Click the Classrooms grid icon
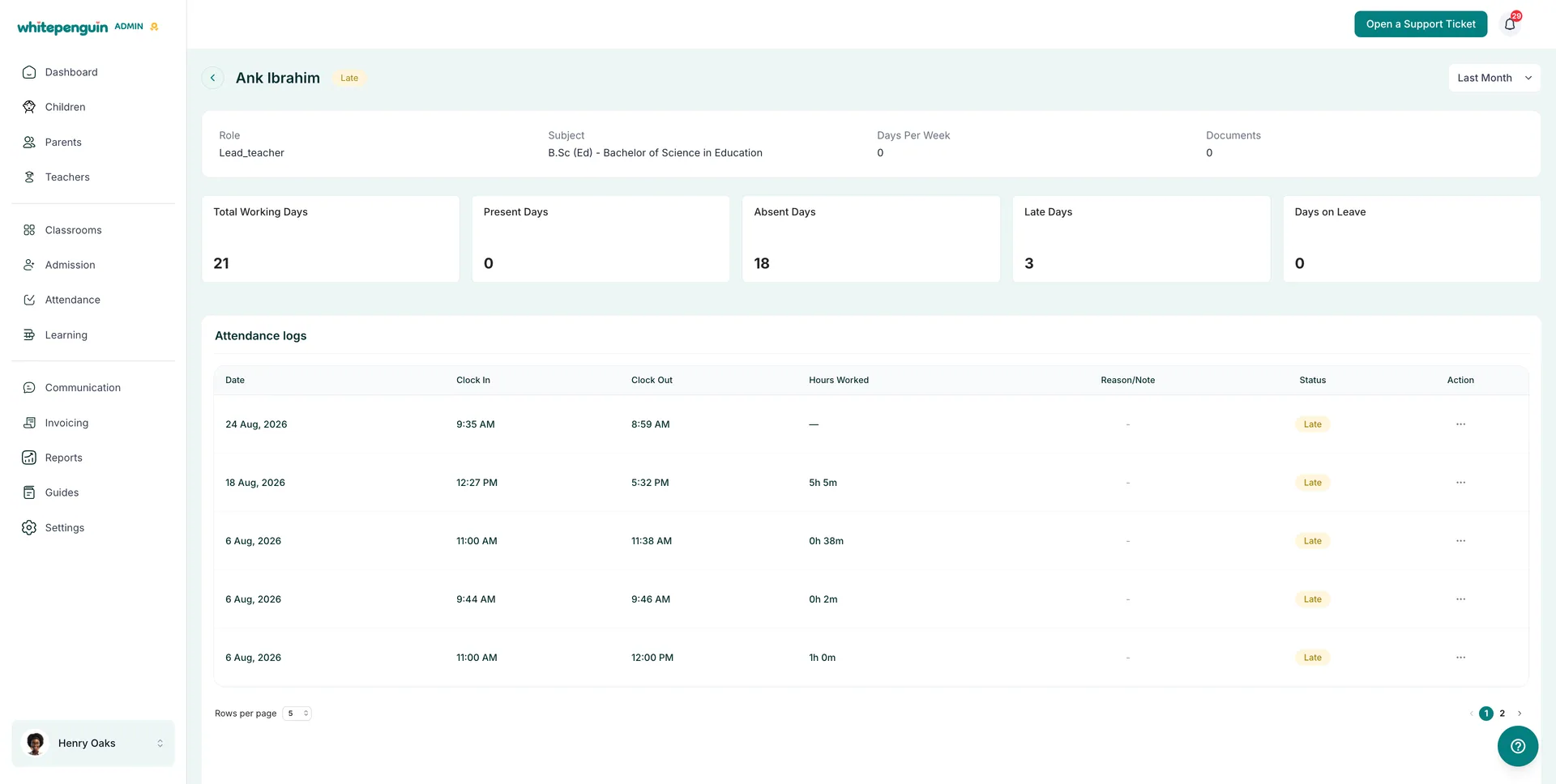 click(x=29, y=230)
